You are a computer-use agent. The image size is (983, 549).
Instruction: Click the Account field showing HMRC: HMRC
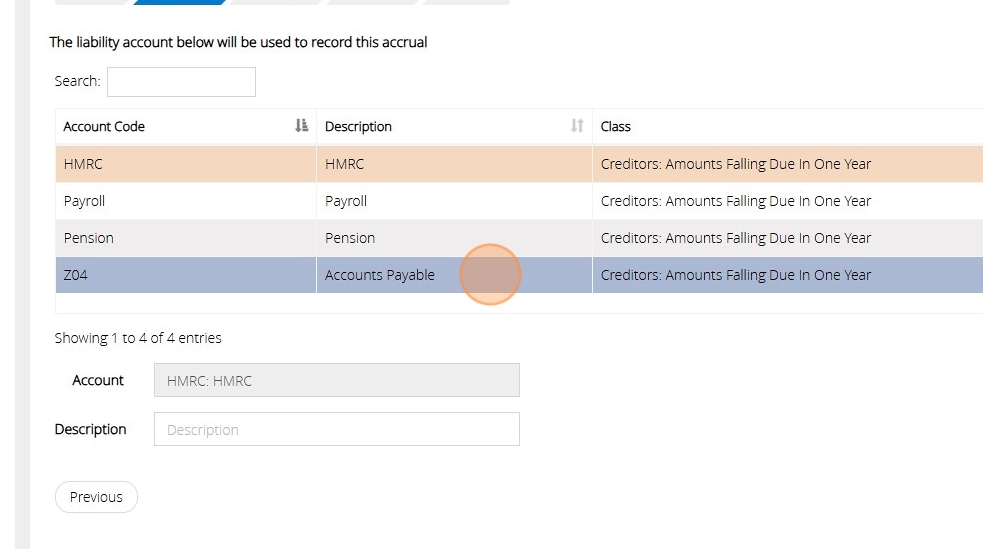click(x=336, y=380)
